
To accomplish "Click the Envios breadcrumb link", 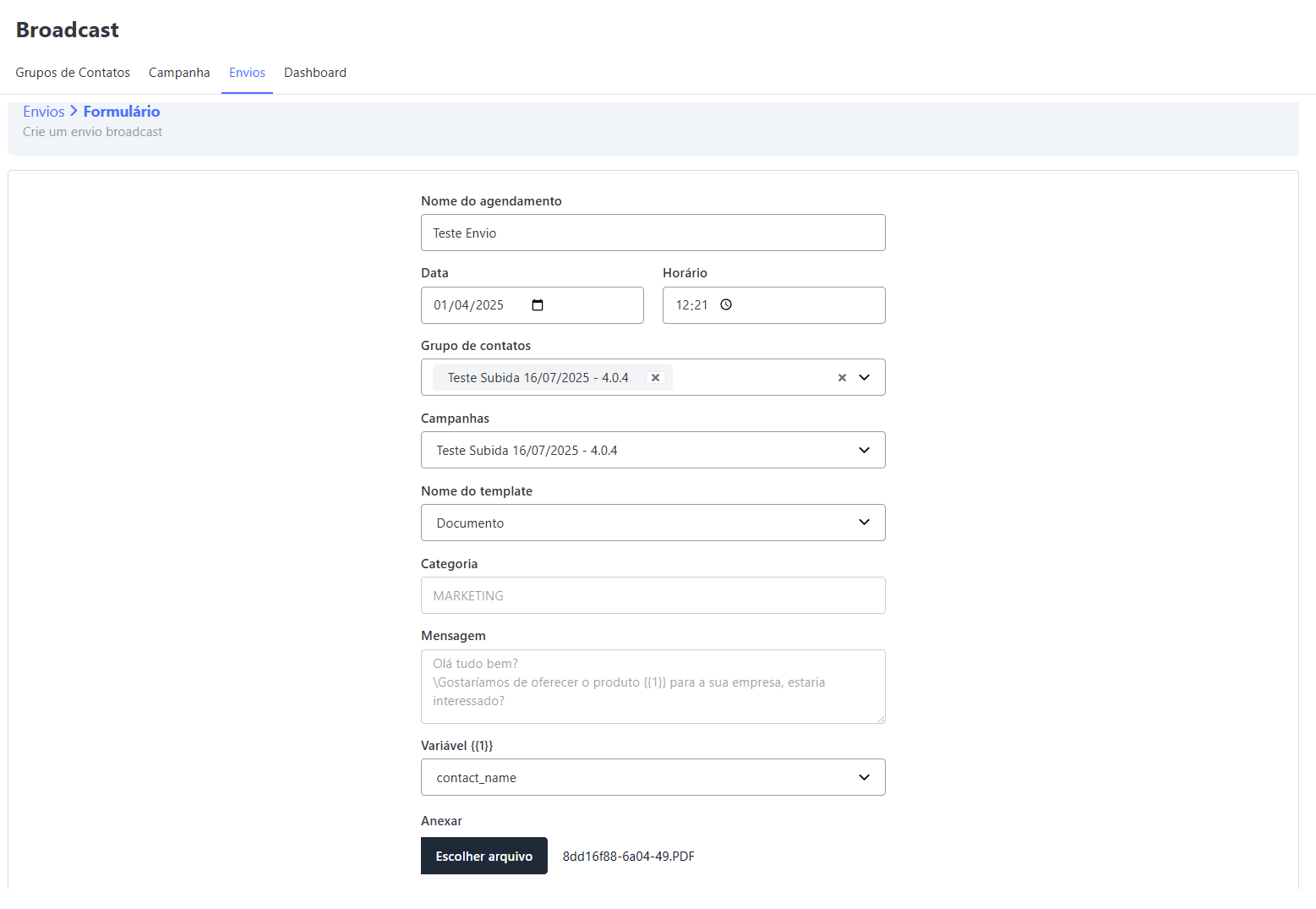I will pos(44,112).
